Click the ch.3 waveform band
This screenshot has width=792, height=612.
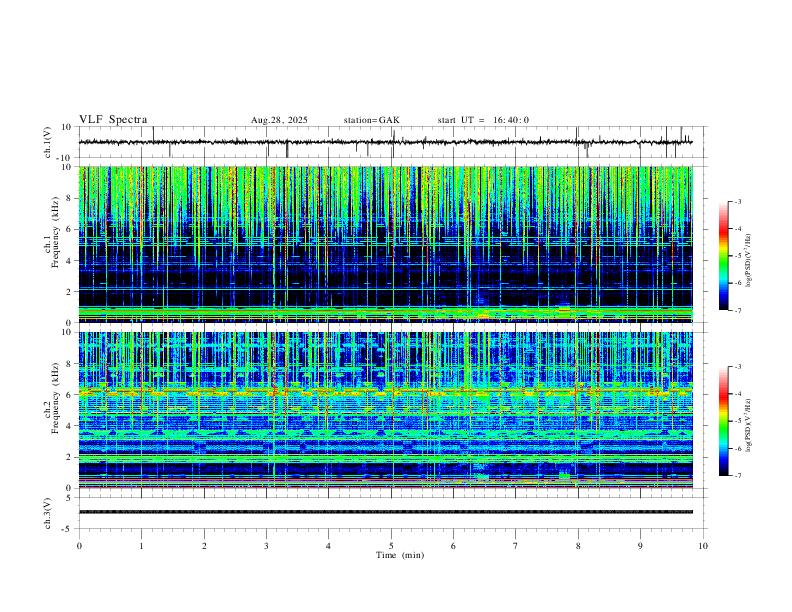[386, 512]
